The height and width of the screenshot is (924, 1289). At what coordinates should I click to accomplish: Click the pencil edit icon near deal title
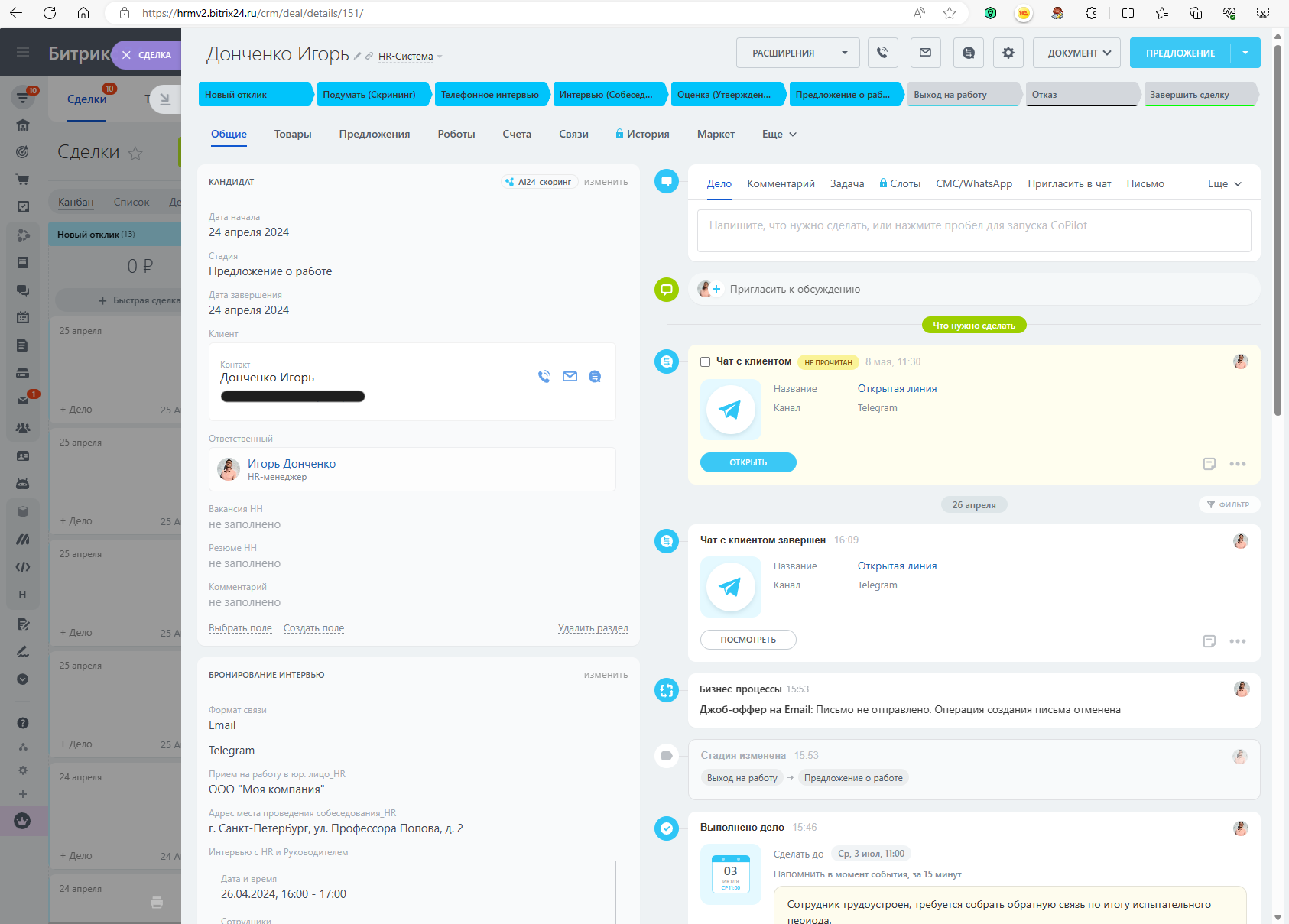coord(357,56)
